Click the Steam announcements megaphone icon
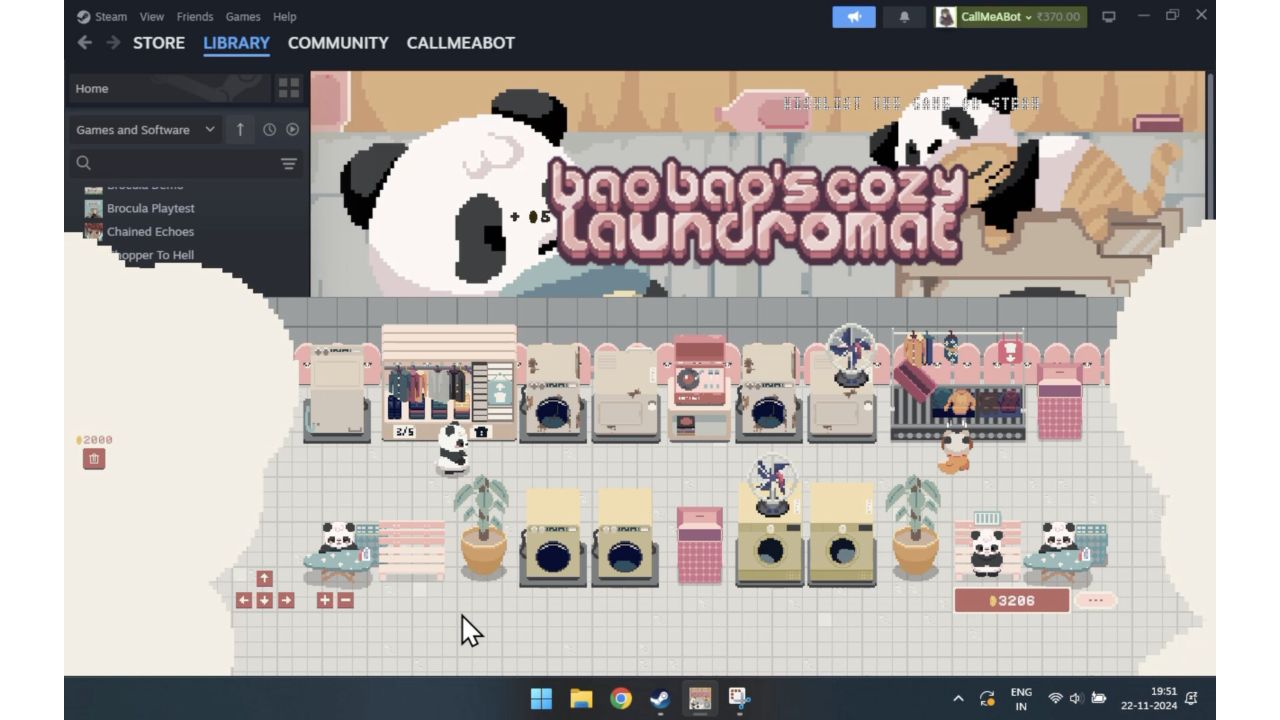This screenshot has height=720, width=1280. [x=853, y=17]
